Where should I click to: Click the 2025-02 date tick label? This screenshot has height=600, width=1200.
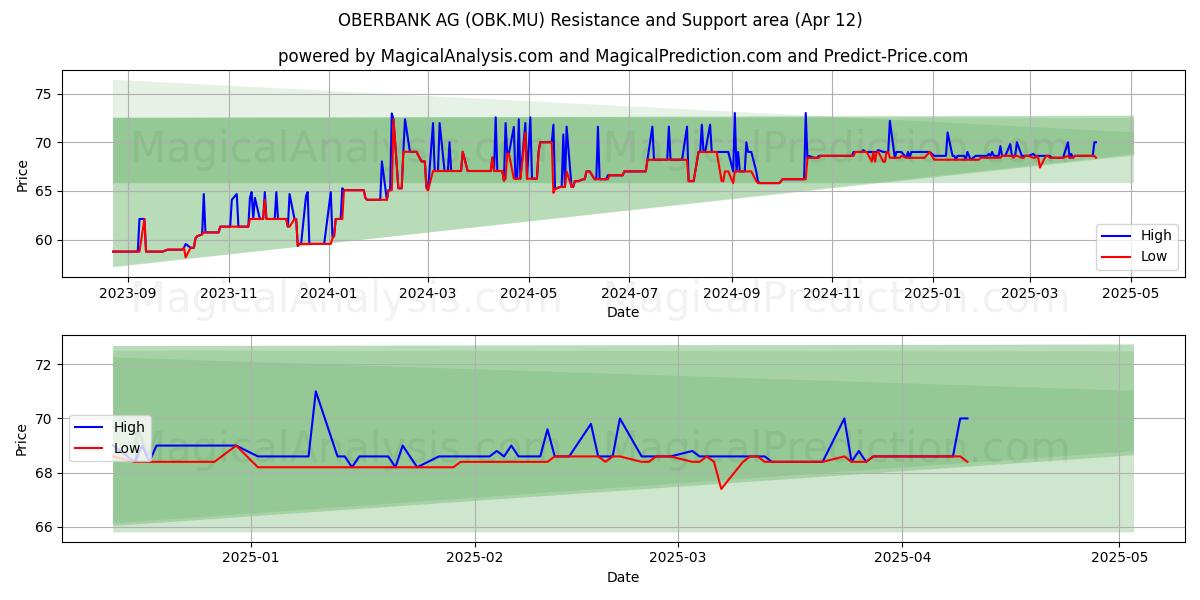[x=475, y=558]
